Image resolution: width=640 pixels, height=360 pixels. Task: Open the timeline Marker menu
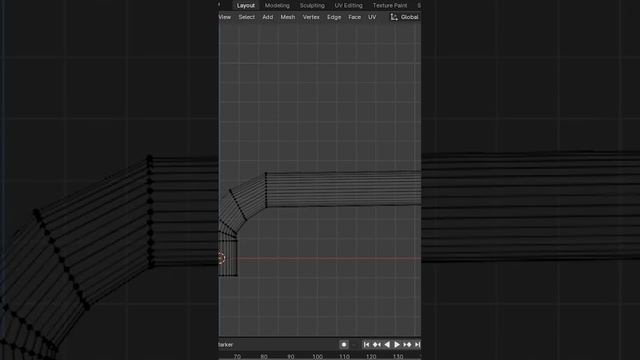[x=226, y=344]
